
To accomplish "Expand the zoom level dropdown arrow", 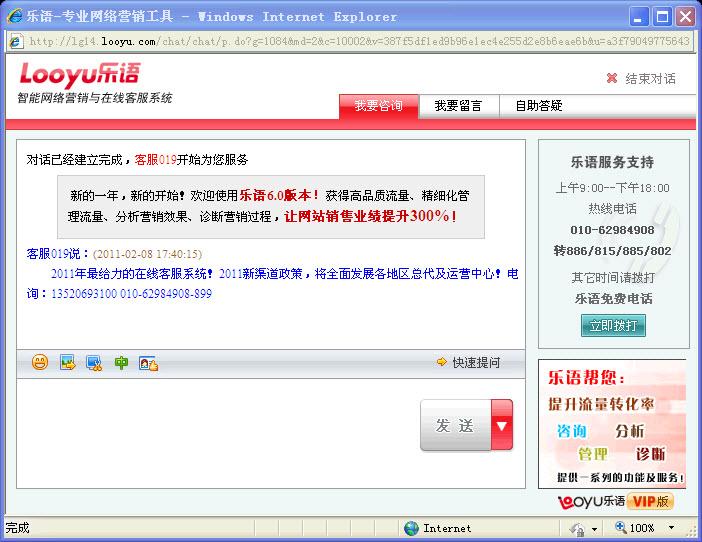I will [x=671, y=528].
